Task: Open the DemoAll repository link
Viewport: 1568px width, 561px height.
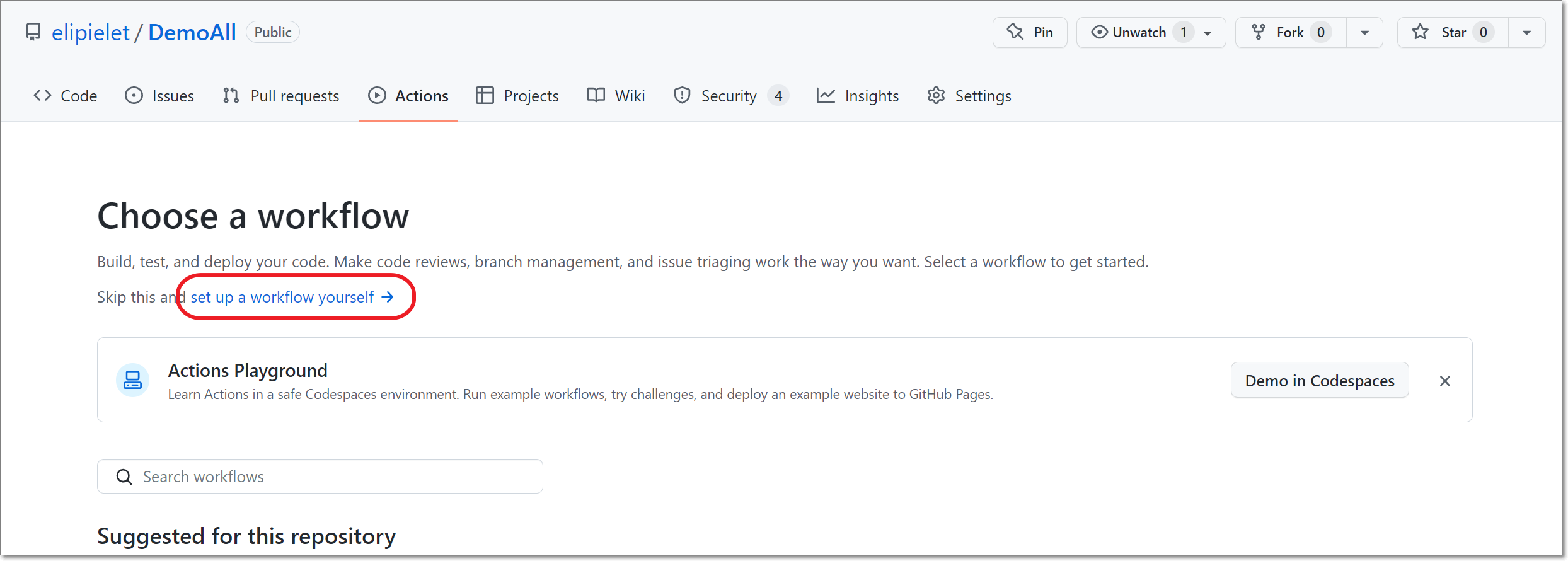Action: (x=192, y=32)
